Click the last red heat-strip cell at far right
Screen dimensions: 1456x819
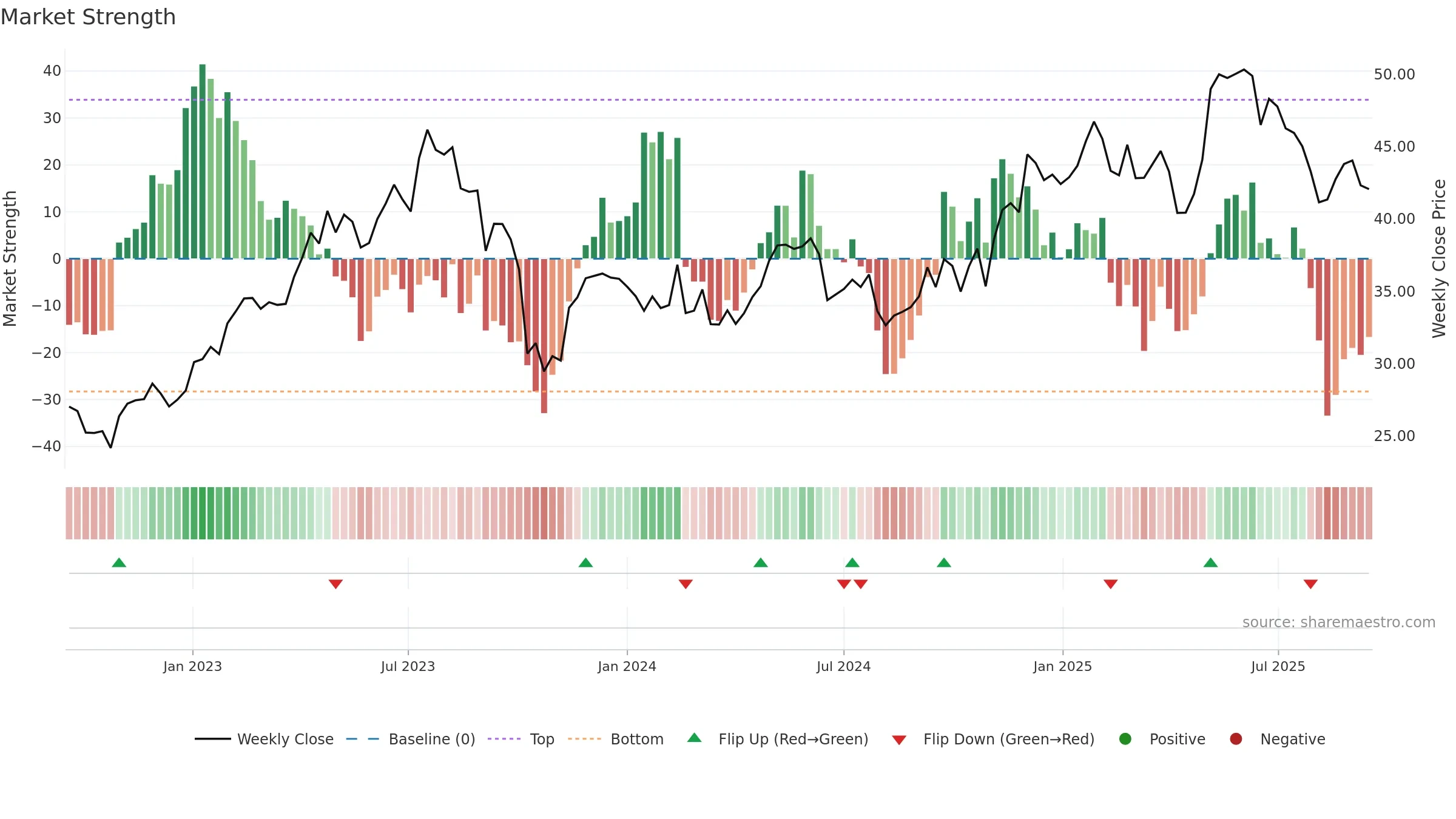[x=1369, y=513]
